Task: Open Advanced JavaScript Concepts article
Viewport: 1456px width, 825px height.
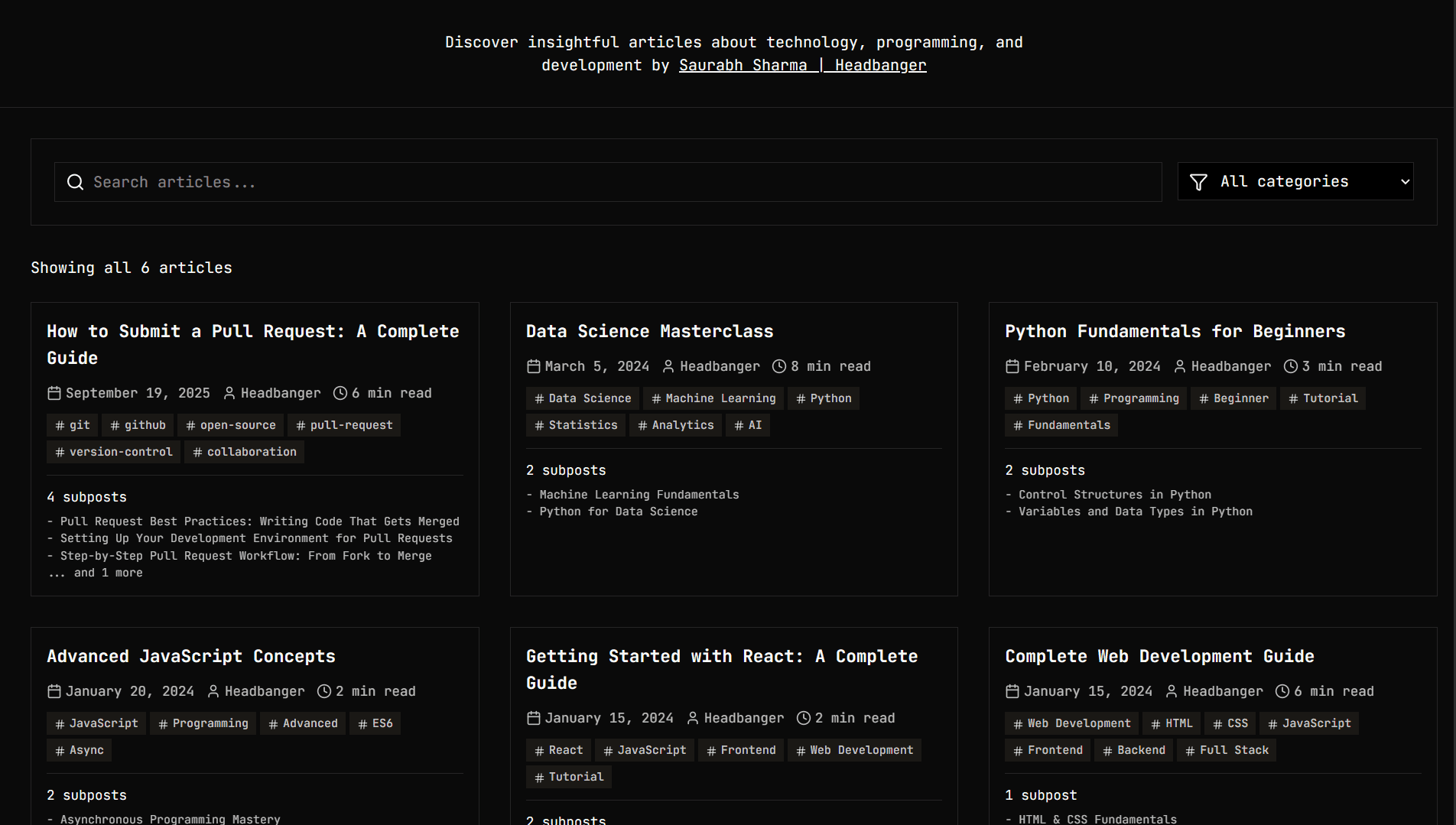Action: (x=191, y=657)
